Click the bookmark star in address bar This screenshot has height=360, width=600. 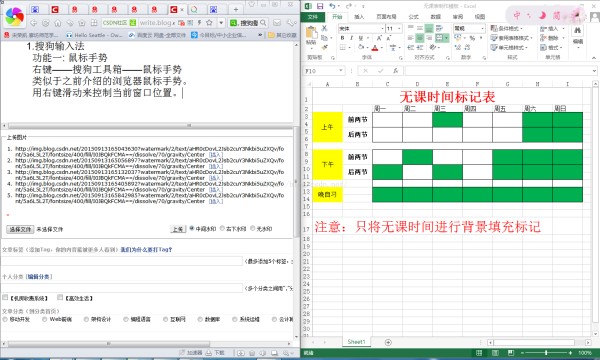click(x=209, y=23)
